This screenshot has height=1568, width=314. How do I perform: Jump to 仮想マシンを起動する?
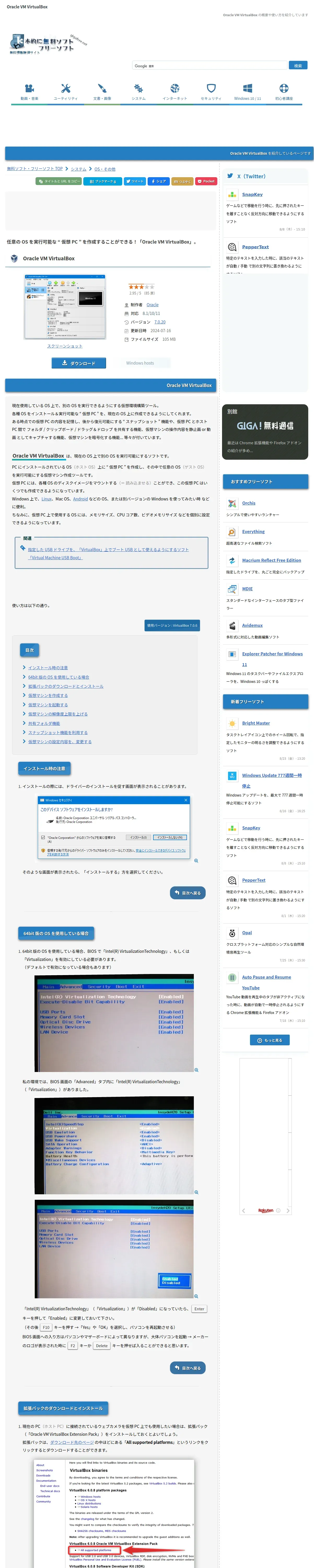coord(48,705)
